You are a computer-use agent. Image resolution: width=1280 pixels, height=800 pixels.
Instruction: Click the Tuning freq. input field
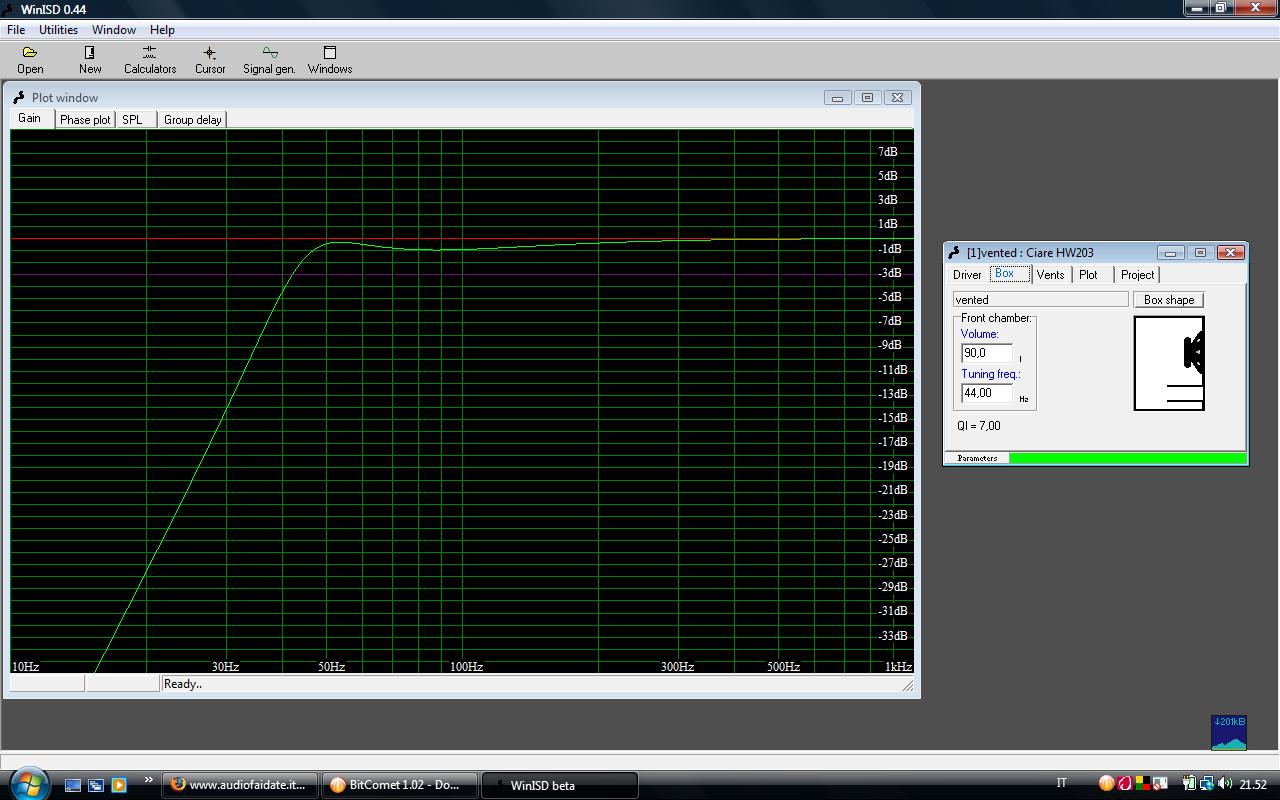pos(986,393)
